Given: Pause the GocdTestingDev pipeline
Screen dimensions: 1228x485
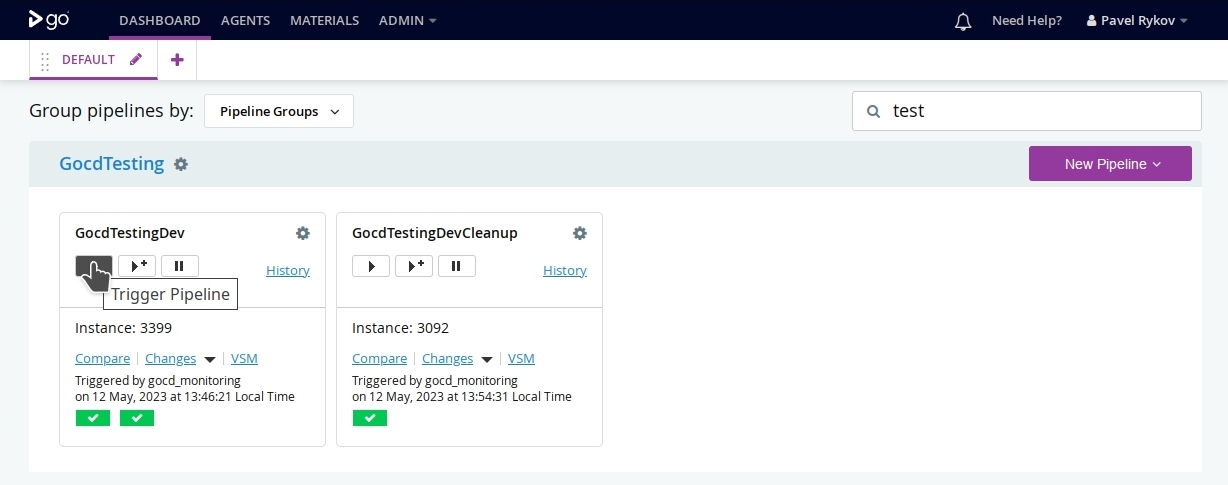Looking at the screenshot, I should point(180,266).
